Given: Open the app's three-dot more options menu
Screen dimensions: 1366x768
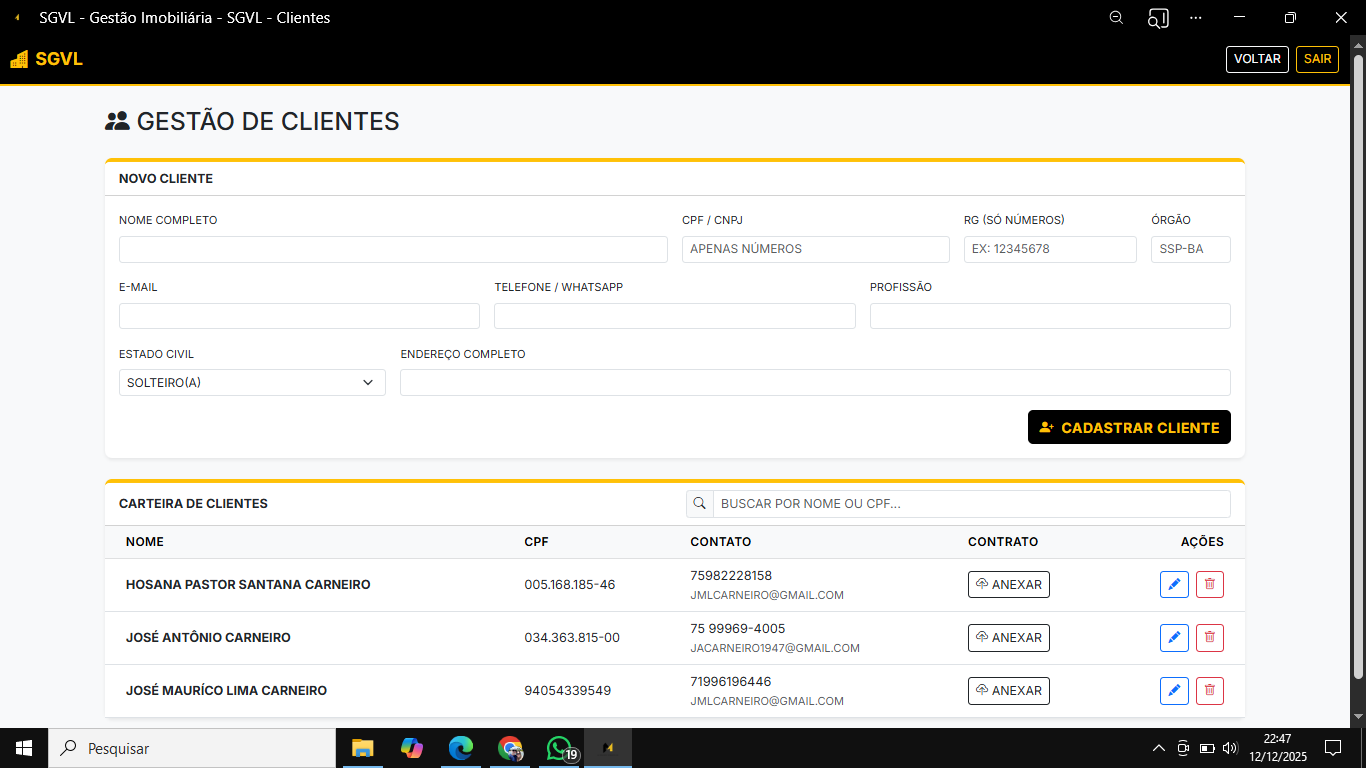Looking at the screenshot, I should click(x=1196, y=18).
